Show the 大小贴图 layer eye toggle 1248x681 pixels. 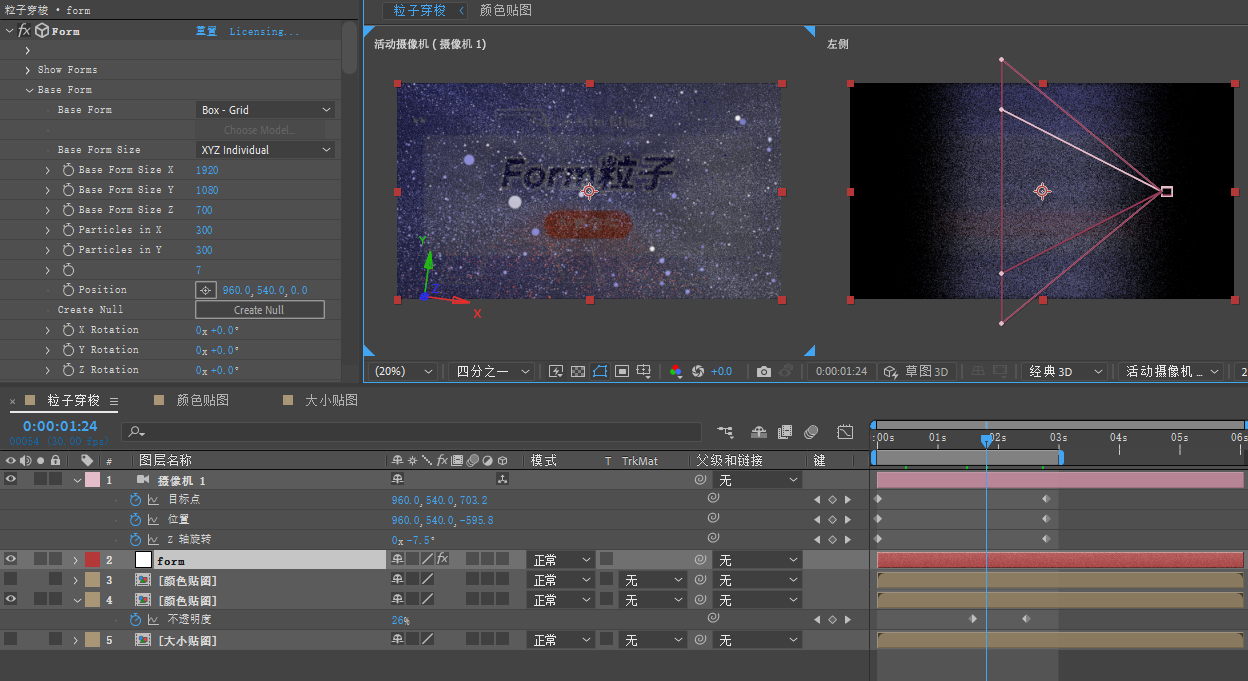pyautogui.click(x=11, y=640)
